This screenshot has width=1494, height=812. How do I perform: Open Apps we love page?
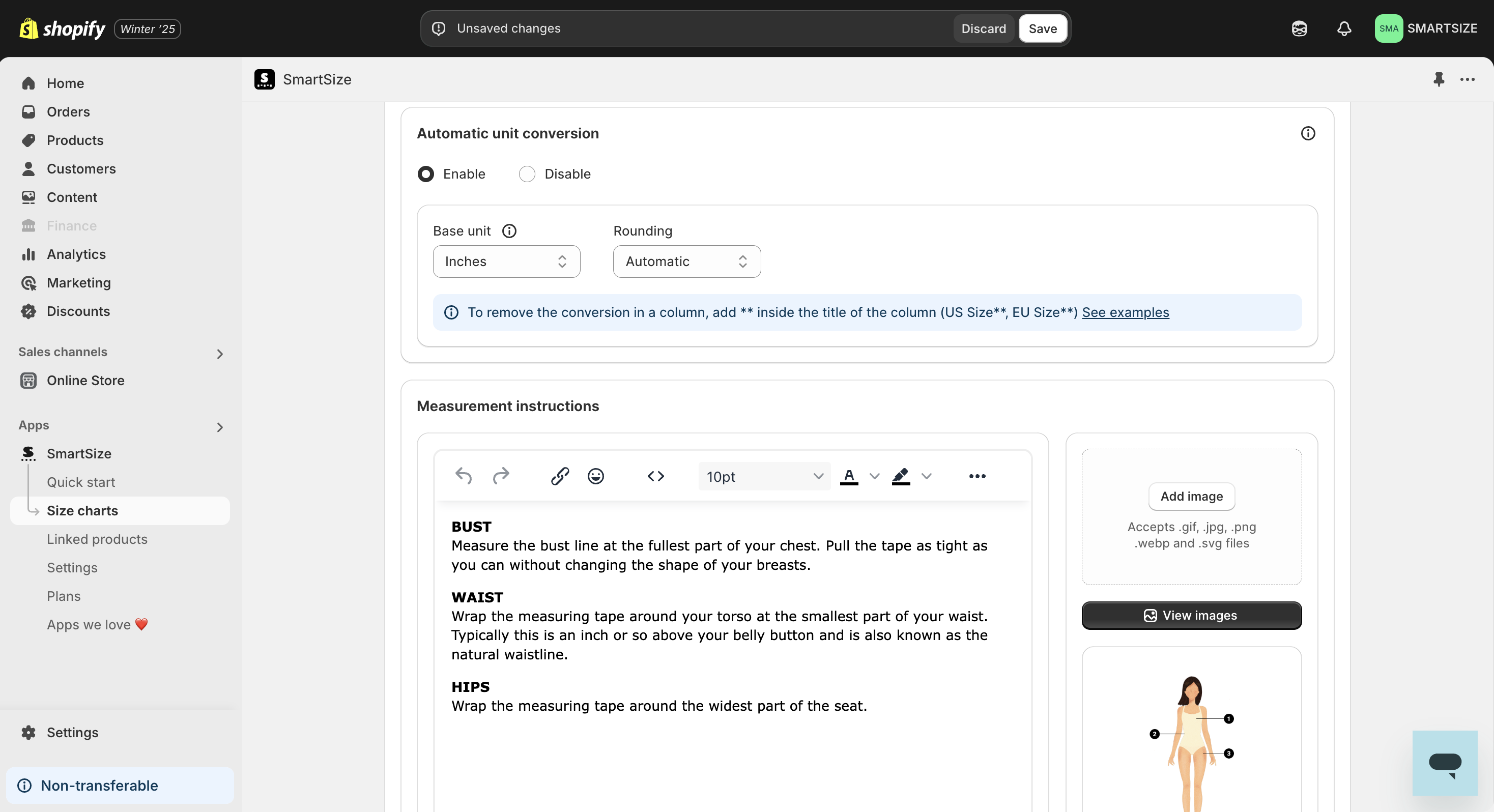coord(97,625)
